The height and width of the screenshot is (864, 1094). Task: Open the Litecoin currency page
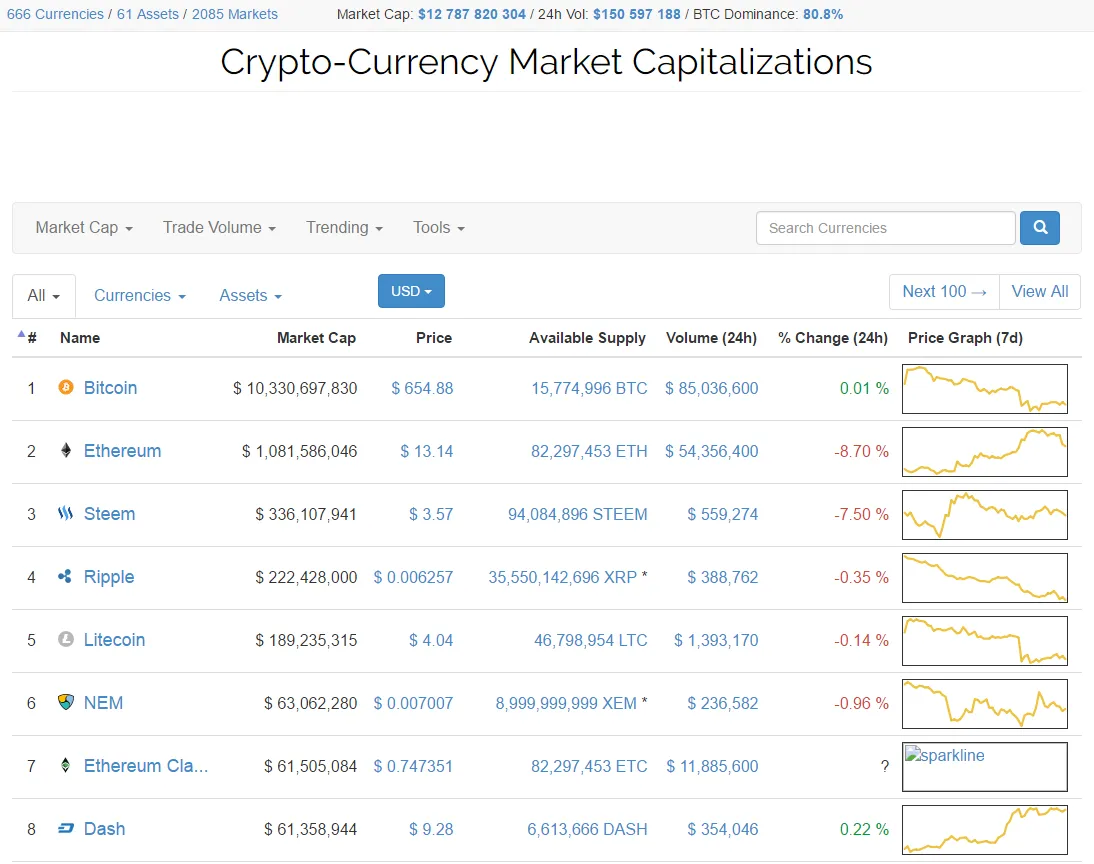pyautogui.click(x=114, y=640)
